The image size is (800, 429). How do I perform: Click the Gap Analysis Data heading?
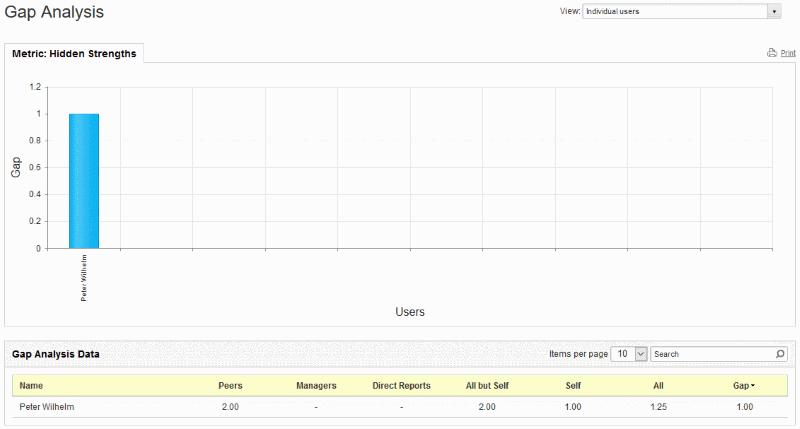pos(56,354)
